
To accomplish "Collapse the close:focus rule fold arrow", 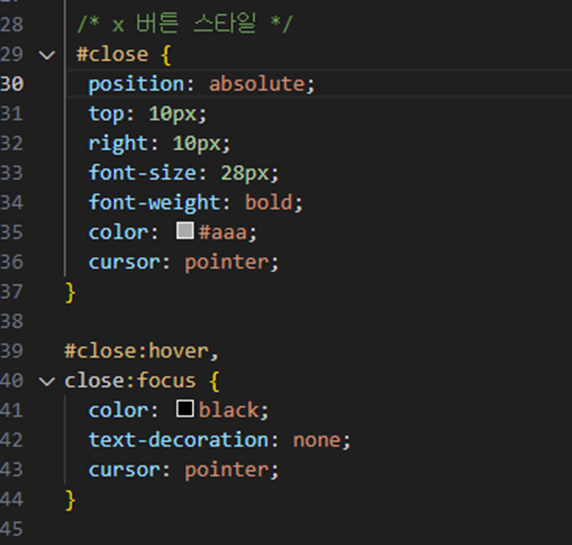I will coord(47,381).
